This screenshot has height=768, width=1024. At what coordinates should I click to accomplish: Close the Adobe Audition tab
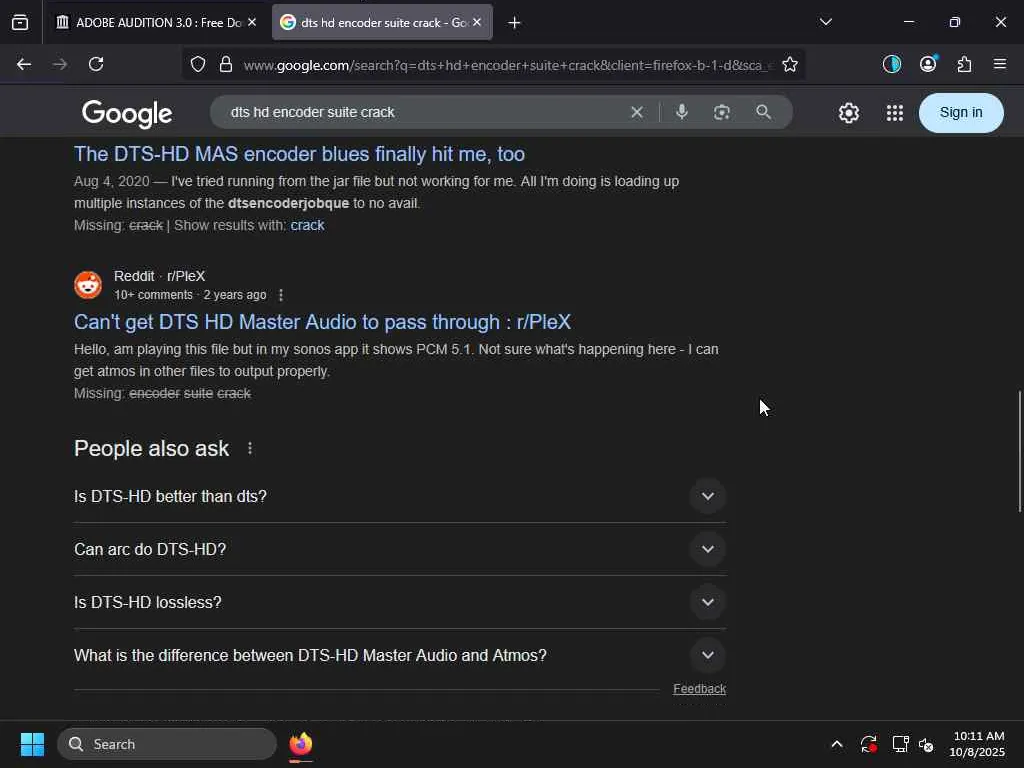252,22
